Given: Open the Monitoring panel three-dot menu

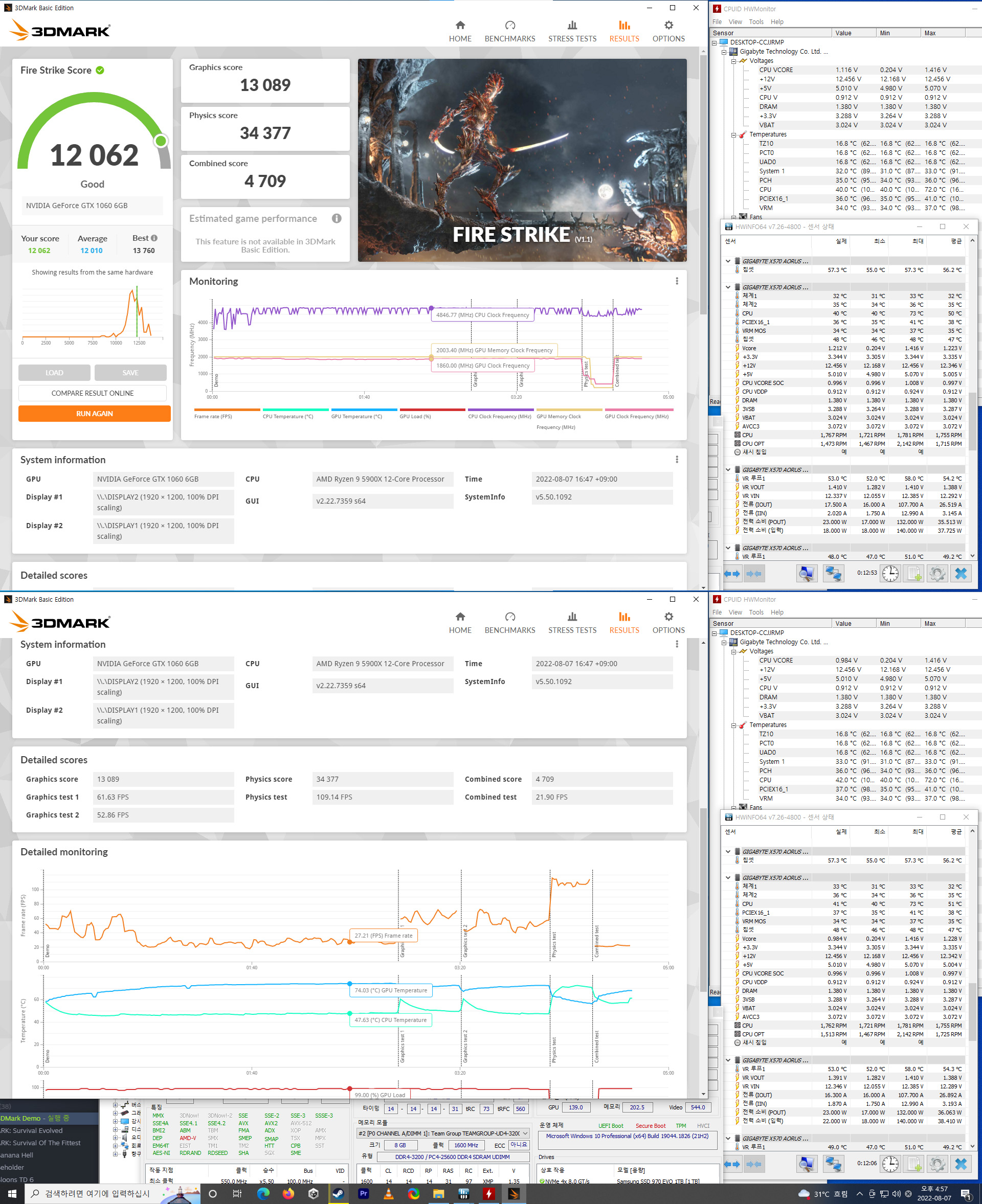Looking at the screenshot, I should tap(677, 281).
